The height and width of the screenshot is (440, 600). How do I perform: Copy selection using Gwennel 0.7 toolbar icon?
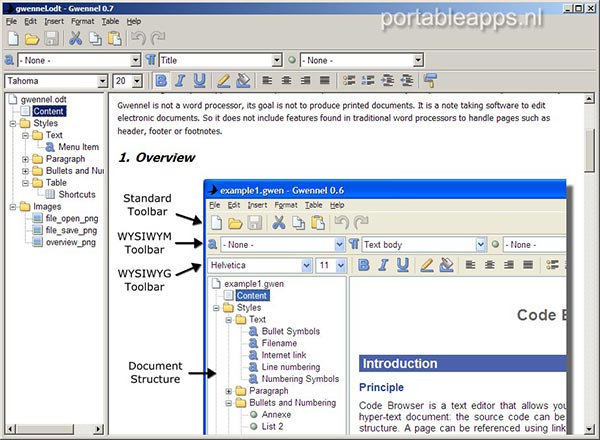[95, 39]
